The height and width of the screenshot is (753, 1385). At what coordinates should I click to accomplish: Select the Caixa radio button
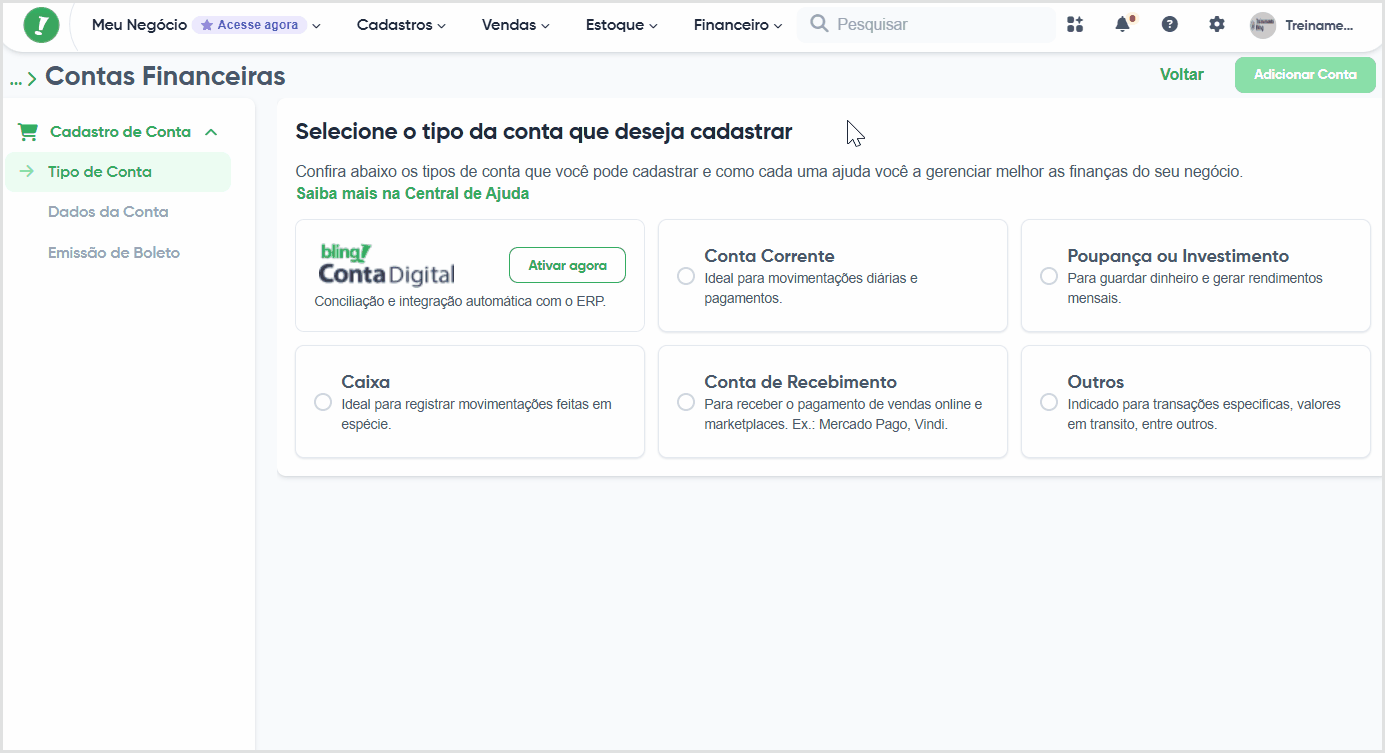point(323,402)
